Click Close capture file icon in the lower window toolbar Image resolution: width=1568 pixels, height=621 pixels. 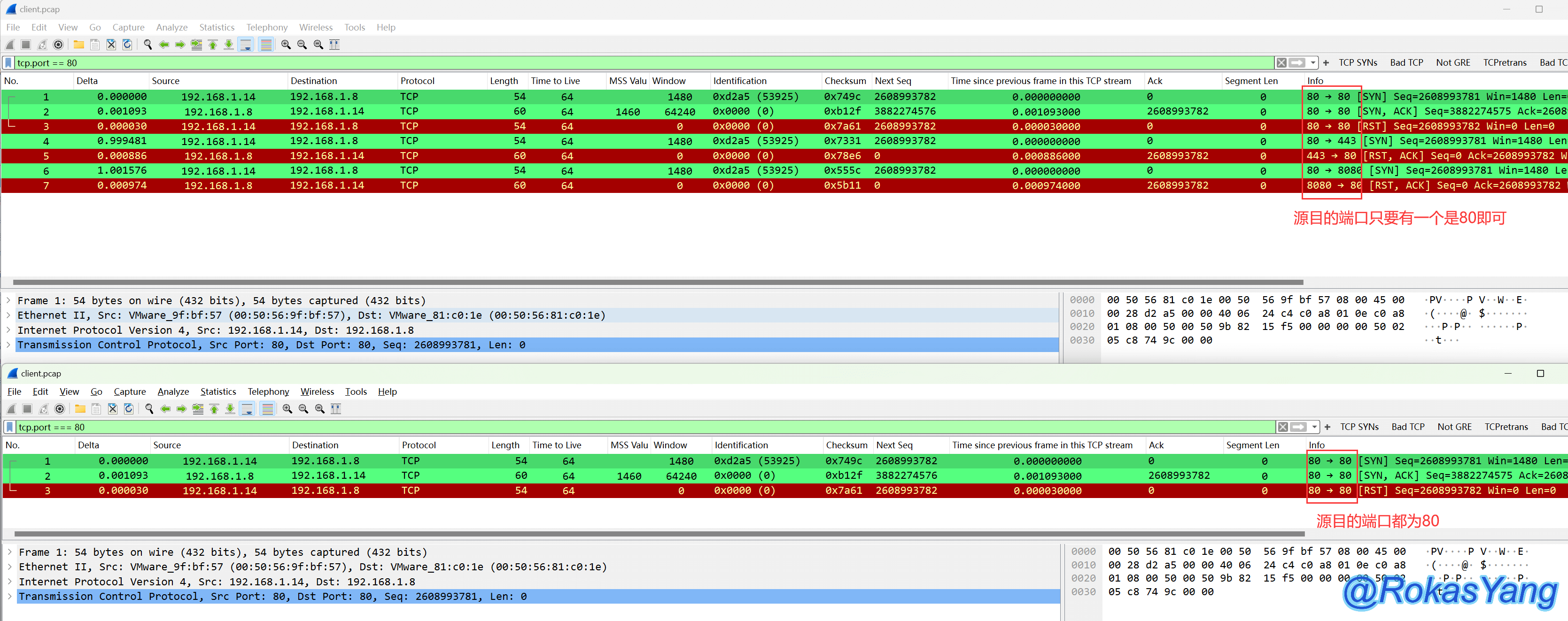click(x=113, y=409)
